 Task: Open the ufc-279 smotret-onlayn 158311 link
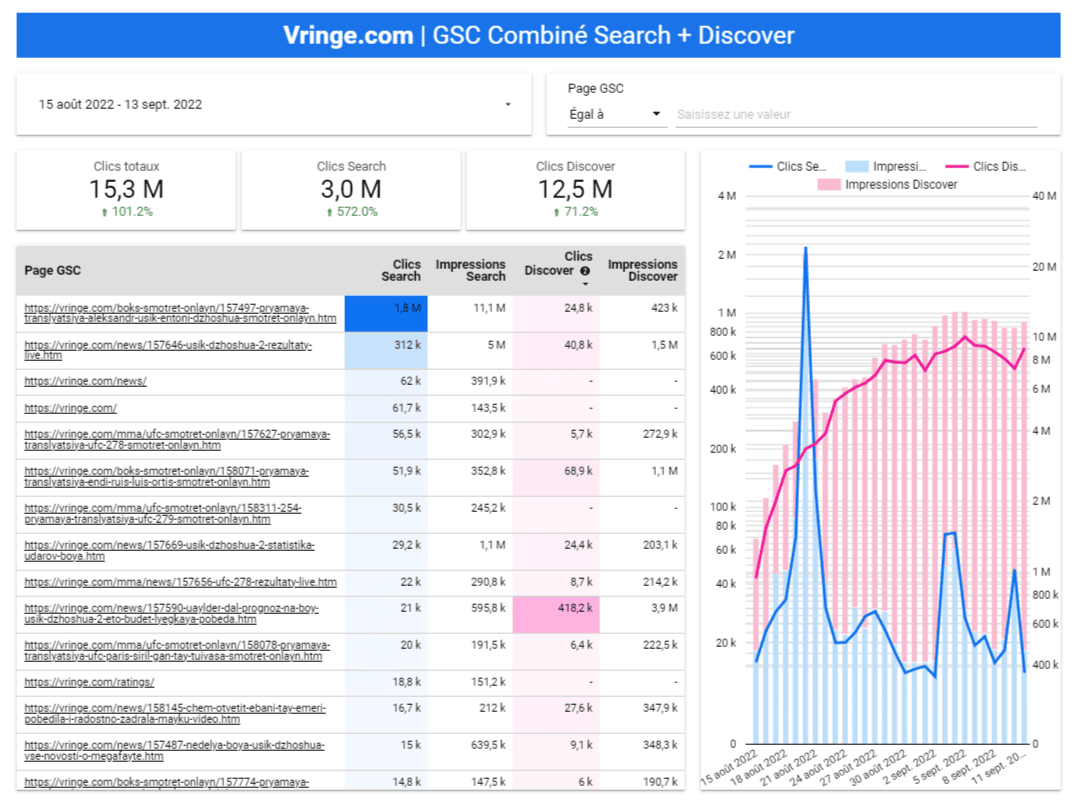(163, 514)
